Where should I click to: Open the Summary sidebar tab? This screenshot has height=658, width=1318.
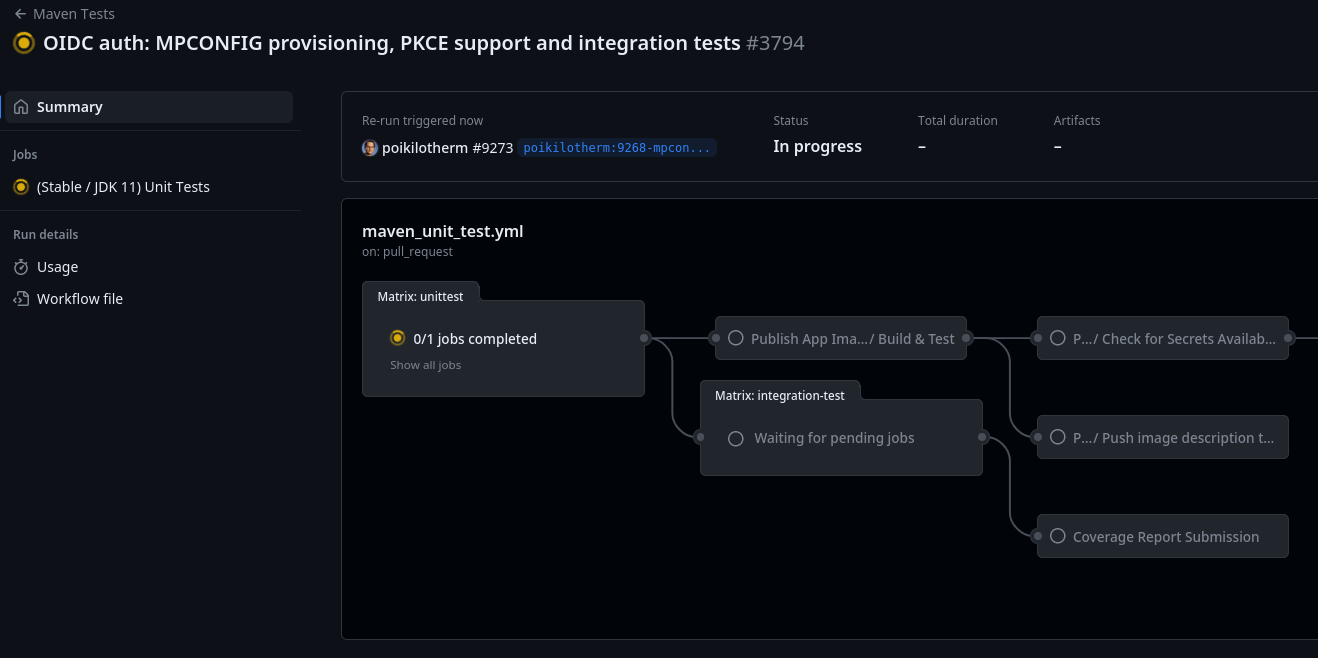[x=70, y=107]
